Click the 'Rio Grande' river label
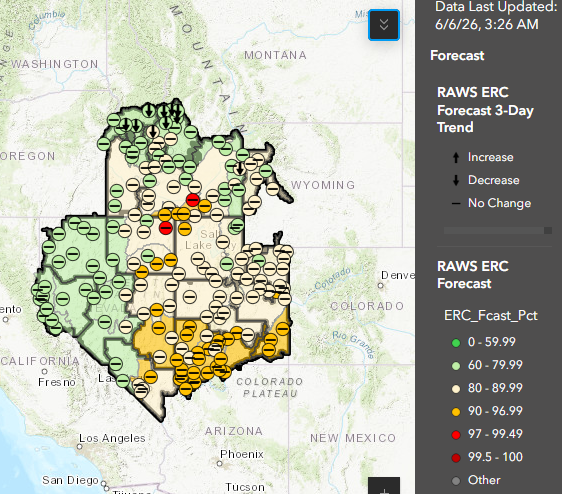Viewport: 562px width, 494px height. 353,345
